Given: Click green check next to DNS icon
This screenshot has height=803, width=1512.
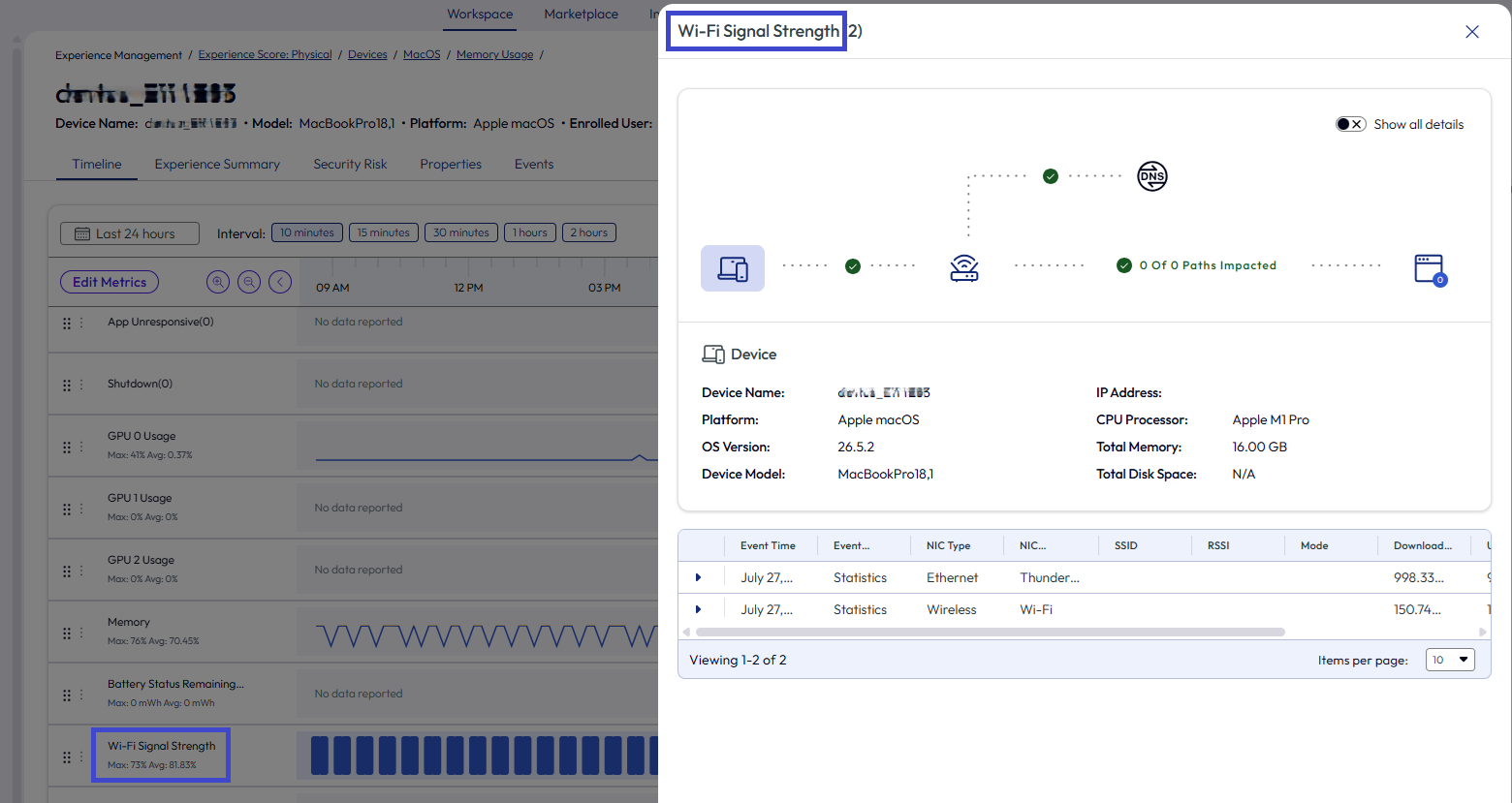Looking at the screenshot, I should (x=1051, y=176).
